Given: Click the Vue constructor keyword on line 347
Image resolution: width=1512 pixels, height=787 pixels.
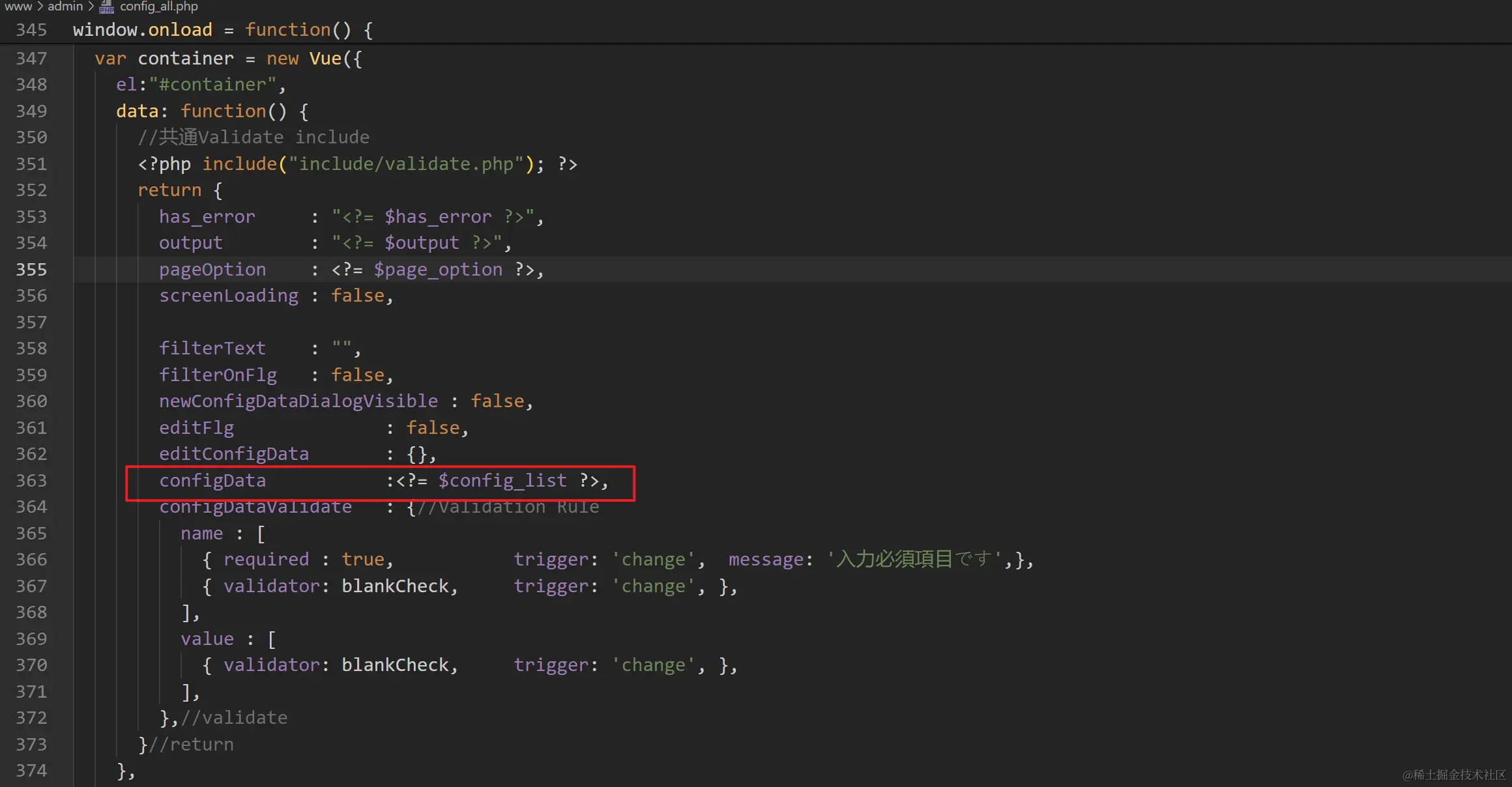Looking at the screenshot, I should point(325,59).
